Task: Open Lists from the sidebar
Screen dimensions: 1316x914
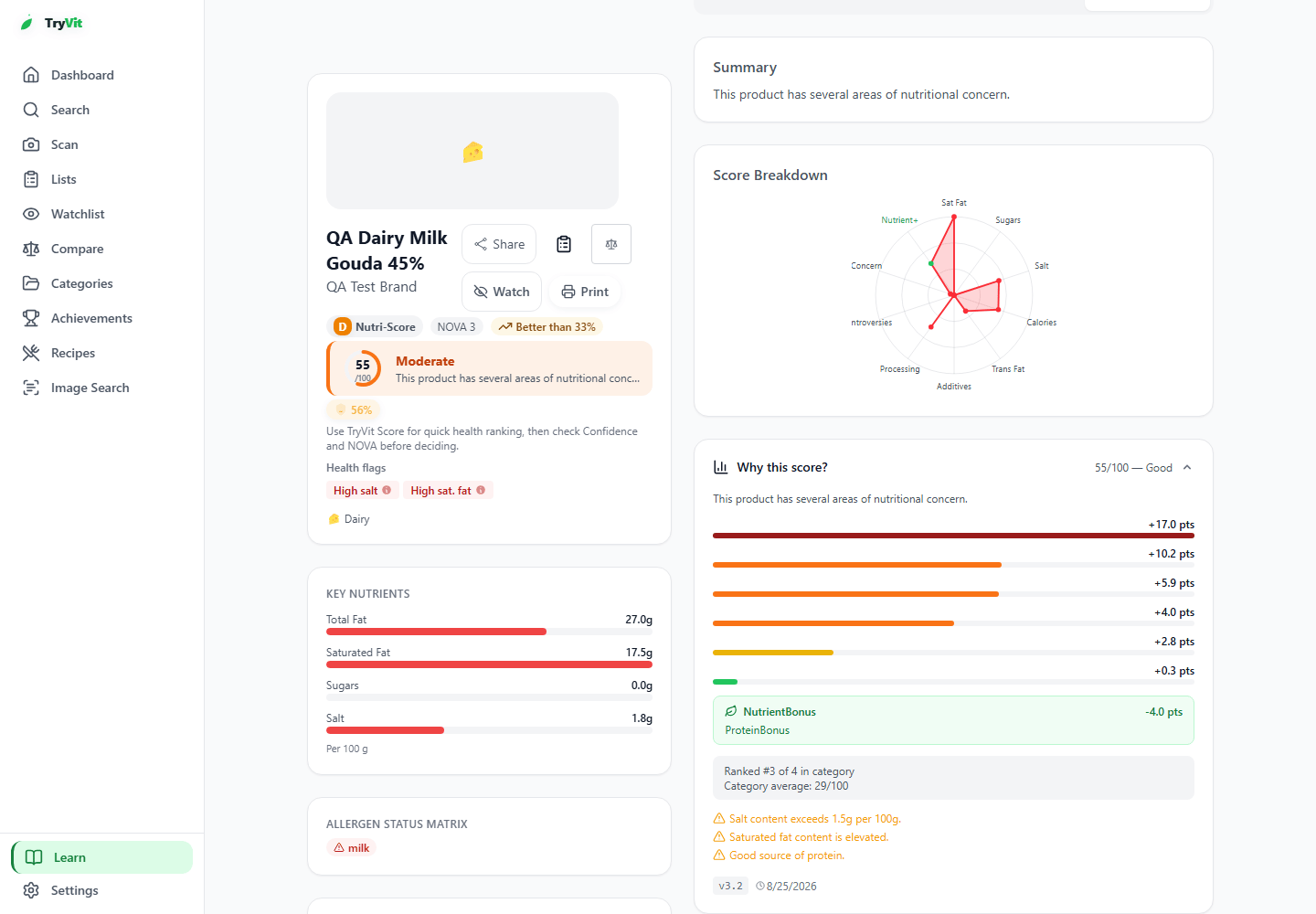Action: pyautogui.click(x=102, y=179)
